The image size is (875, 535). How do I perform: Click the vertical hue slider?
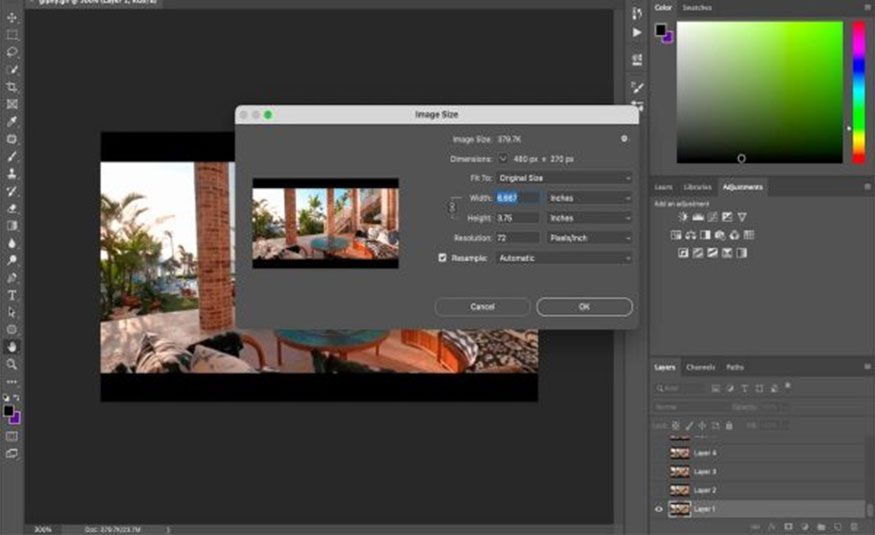point(858,90)
